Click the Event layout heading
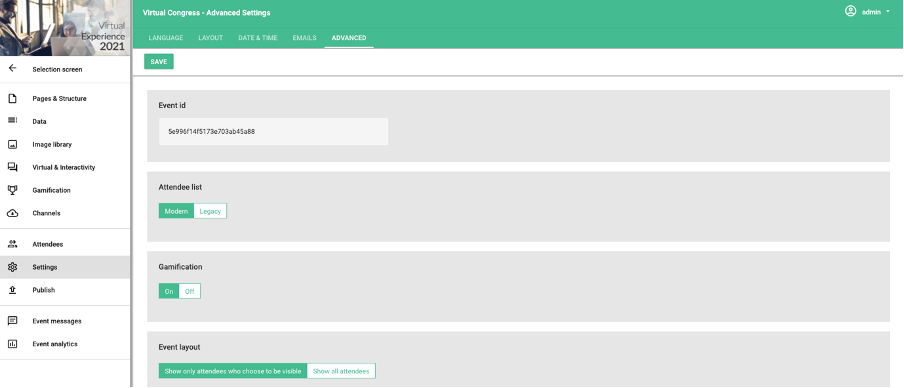 coord(179,347)
